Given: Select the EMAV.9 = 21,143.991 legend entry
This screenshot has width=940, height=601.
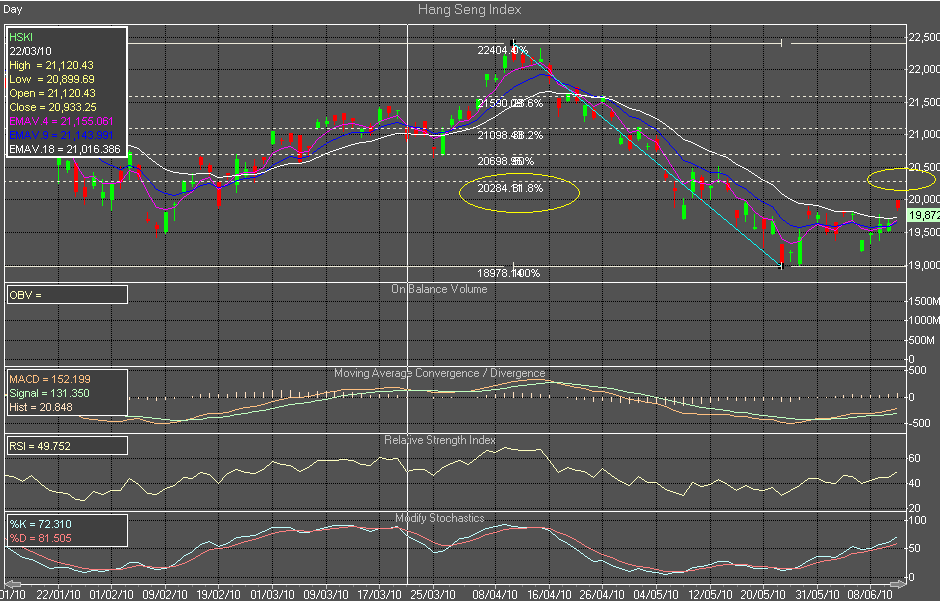Looking at the screenshot, I should 61,135.
